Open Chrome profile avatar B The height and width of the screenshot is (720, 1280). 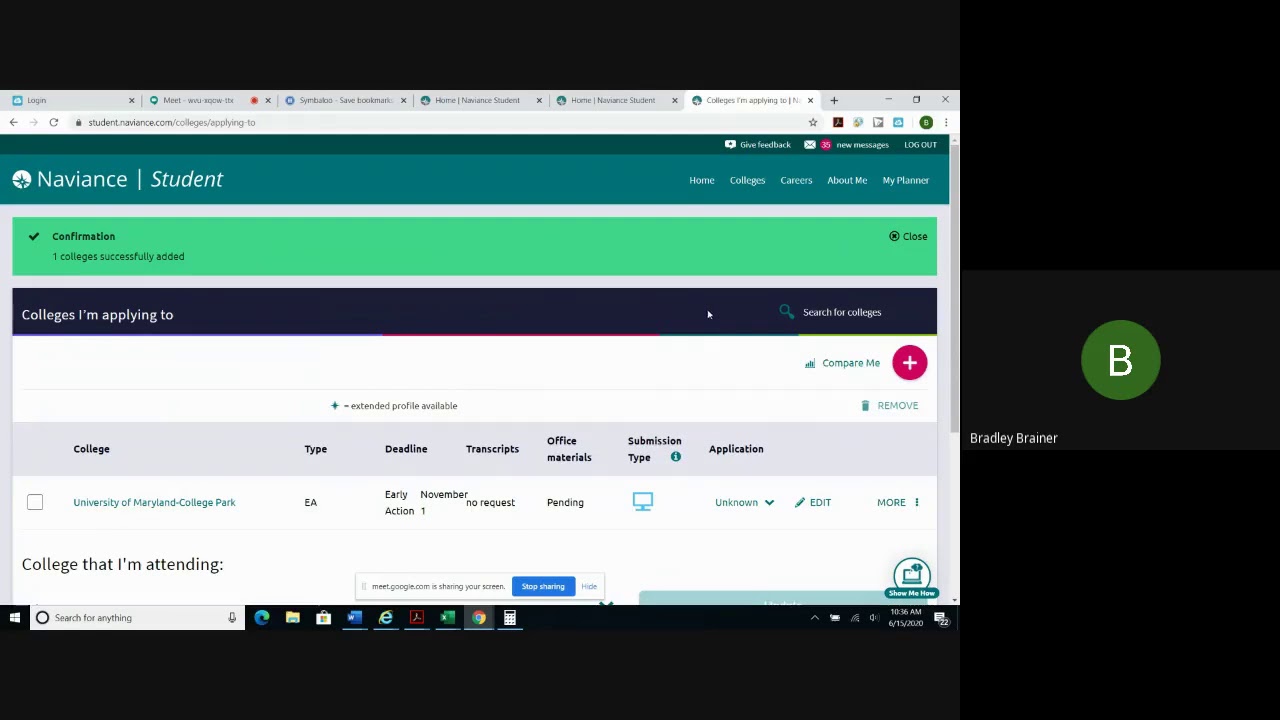(926, 123)
